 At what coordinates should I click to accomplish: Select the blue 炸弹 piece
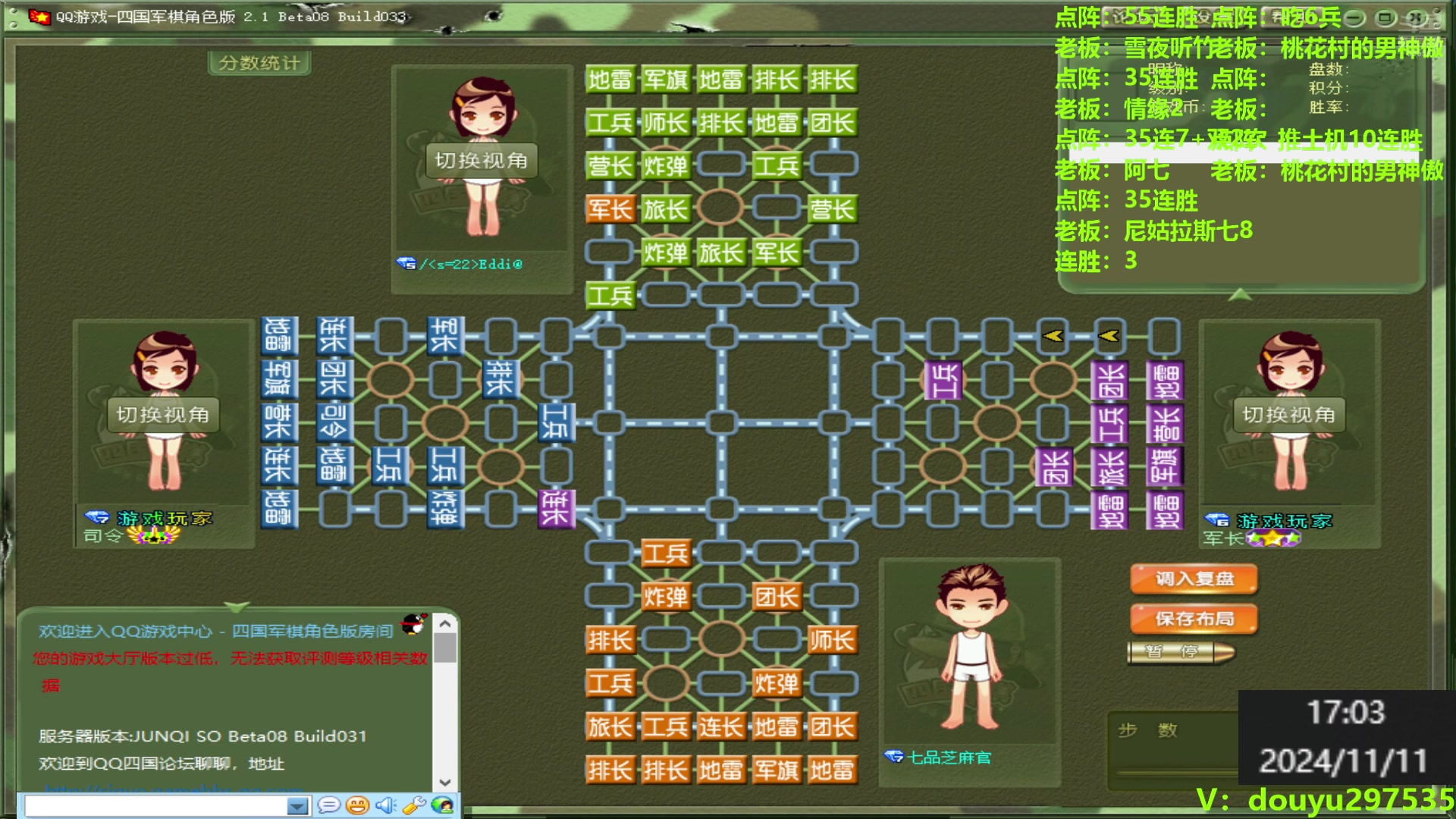(444, 508)
